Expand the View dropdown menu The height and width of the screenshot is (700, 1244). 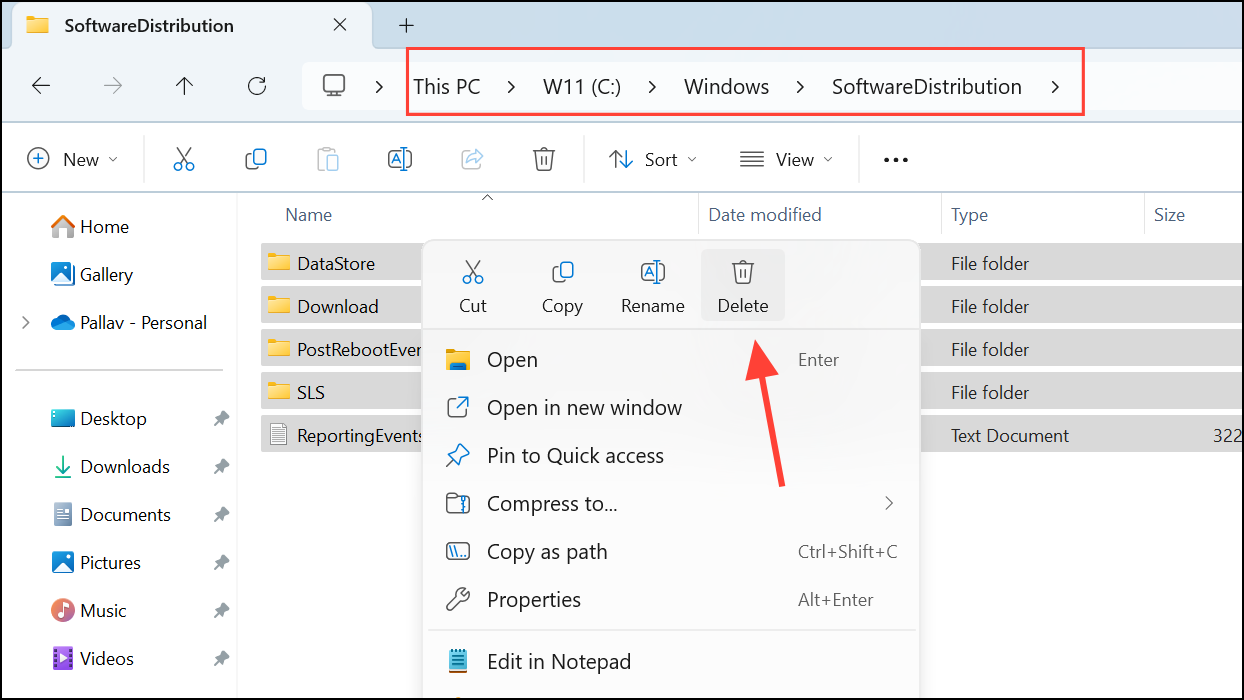click(x=786, y=158)
